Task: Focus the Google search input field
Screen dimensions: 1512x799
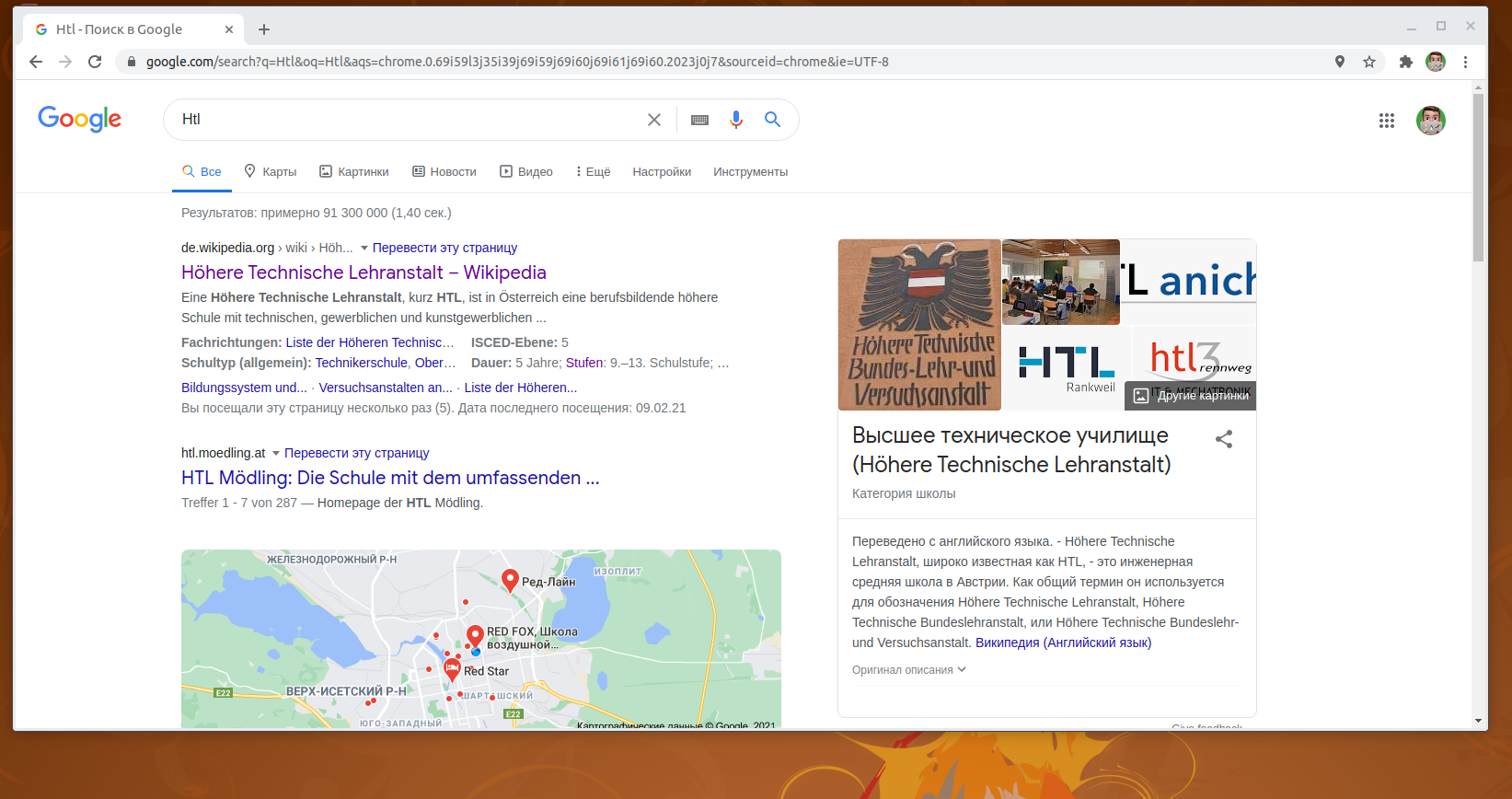Action: pos(405,120)
